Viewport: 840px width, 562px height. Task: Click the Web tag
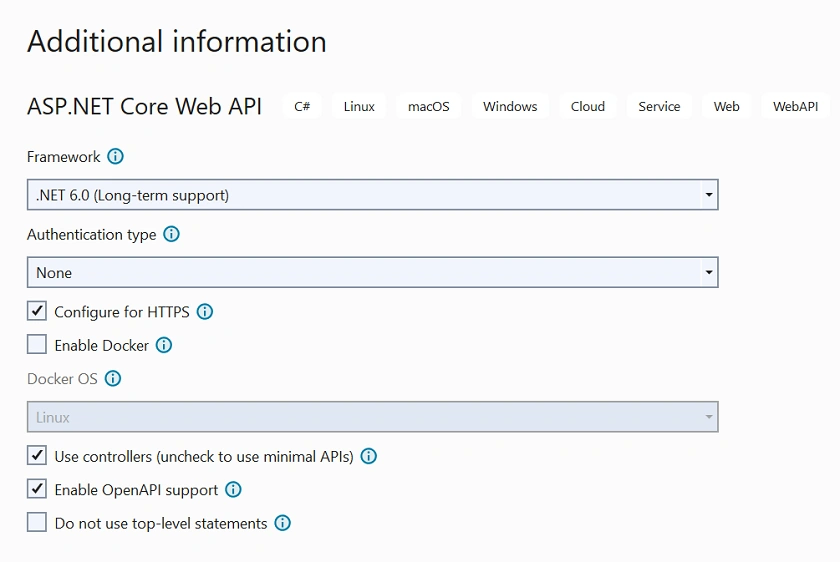click(x=726, y=106)
